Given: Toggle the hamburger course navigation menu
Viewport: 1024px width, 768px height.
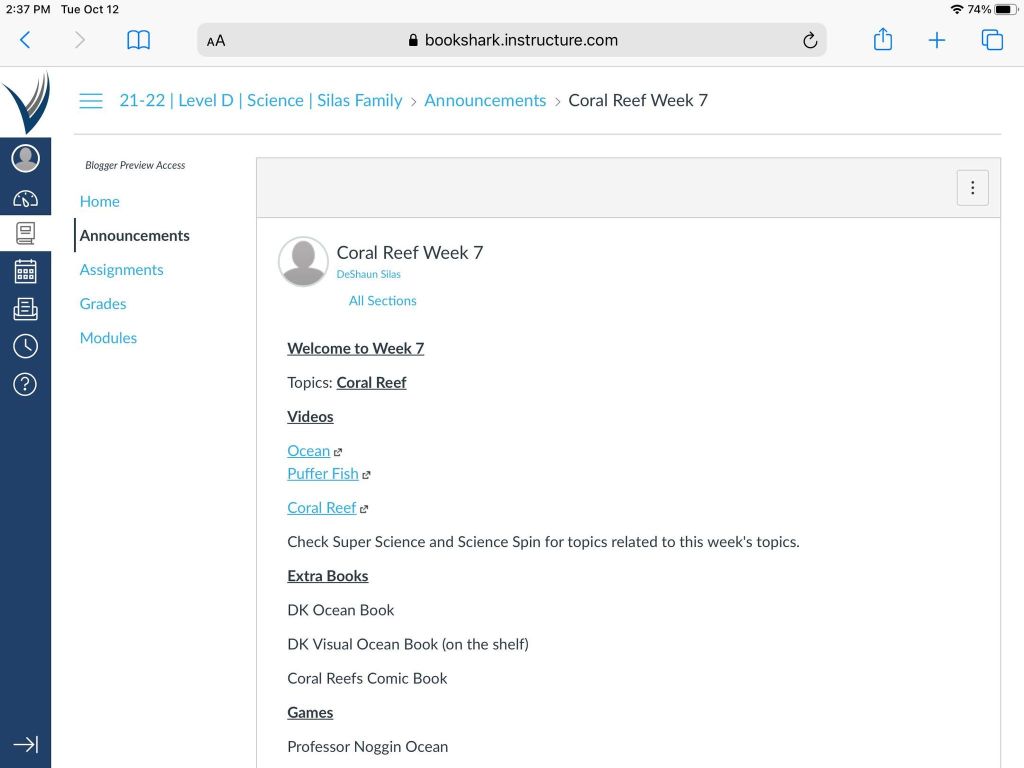Looking at the screenshot, I should 91,101.
